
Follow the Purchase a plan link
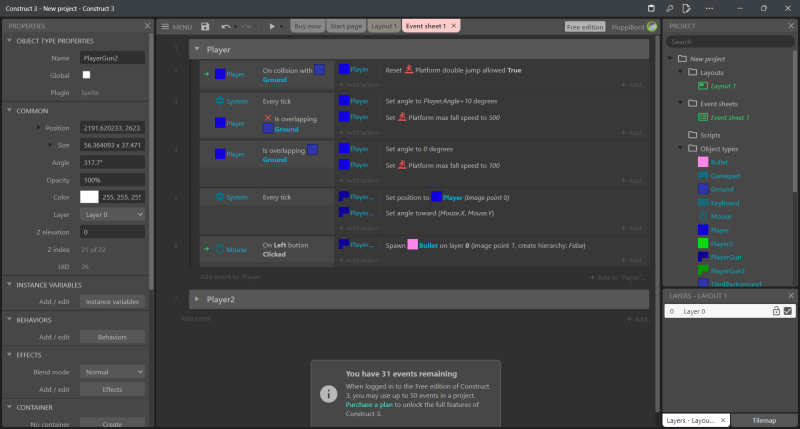369,405
